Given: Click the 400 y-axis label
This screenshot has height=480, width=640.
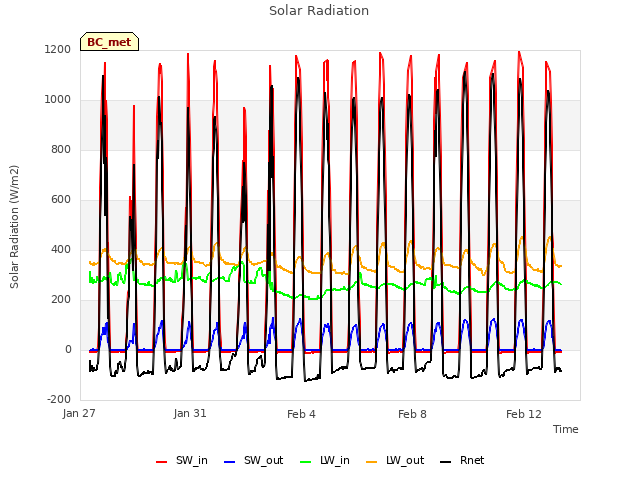Looking at the screenshot, I should pyautogui.click(x=61, y=249).
